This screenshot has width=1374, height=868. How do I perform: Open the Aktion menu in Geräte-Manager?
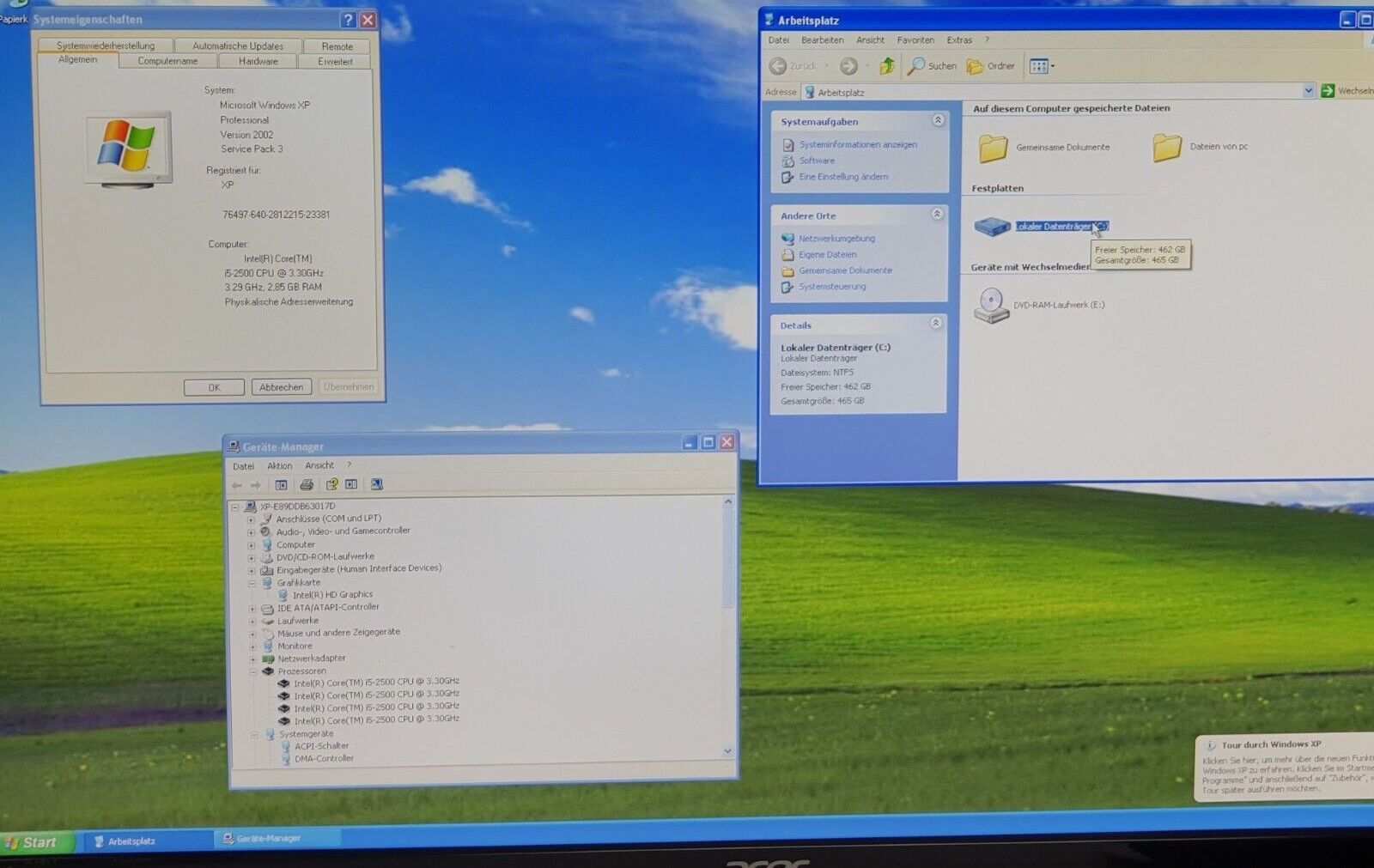point(279,466)
